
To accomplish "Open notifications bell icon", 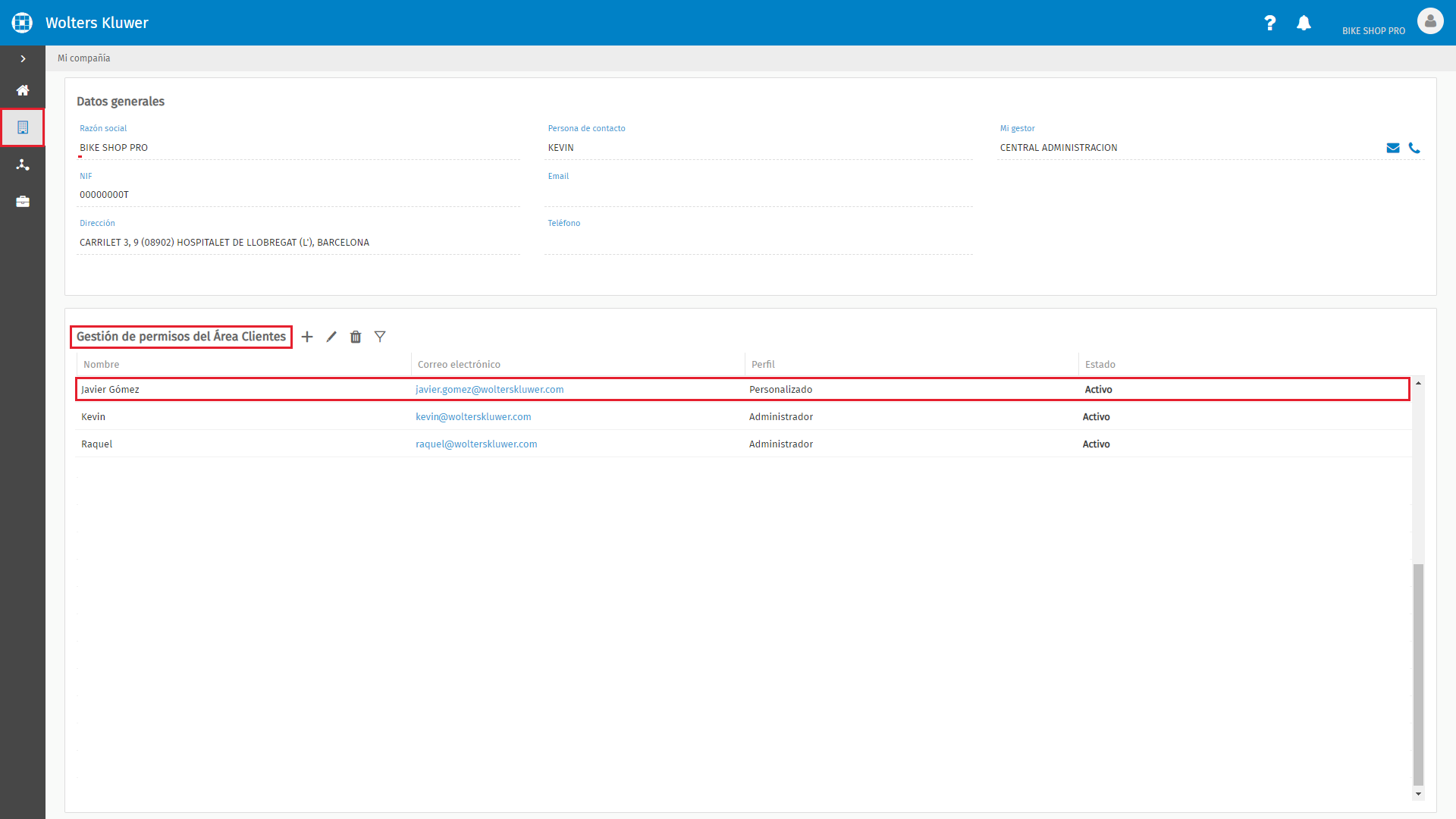I will [x=1304, y=23].
